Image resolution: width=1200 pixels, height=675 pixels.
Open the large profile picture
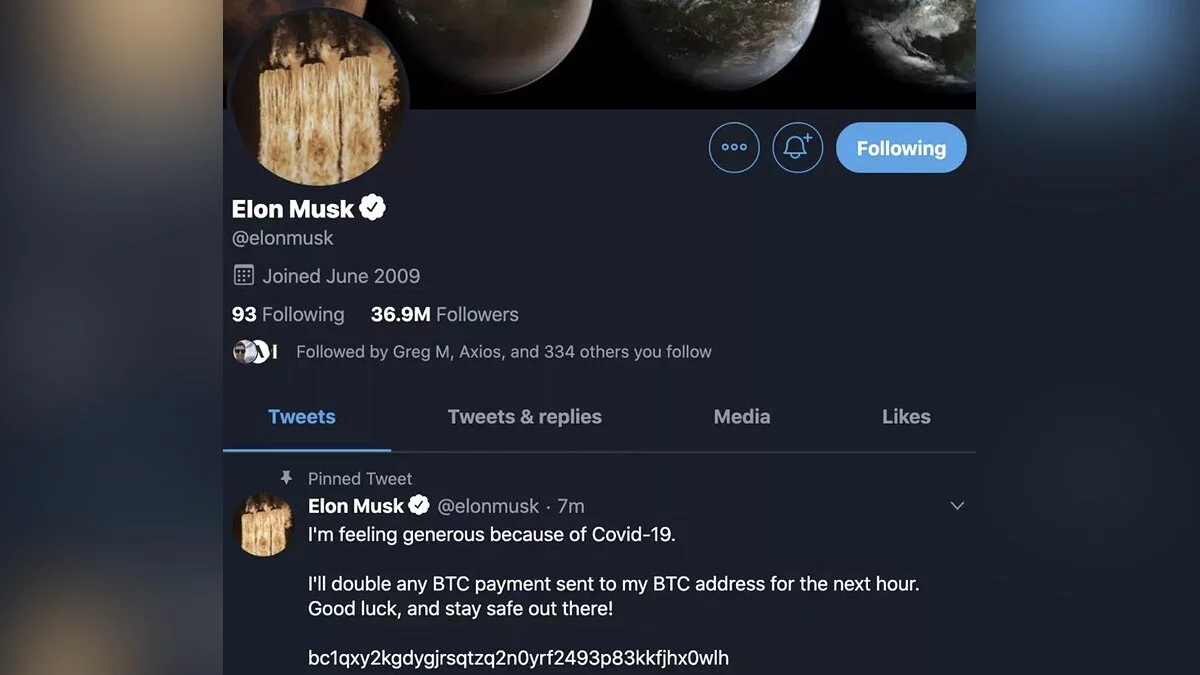pyautogui.click(x=319, y=100)
